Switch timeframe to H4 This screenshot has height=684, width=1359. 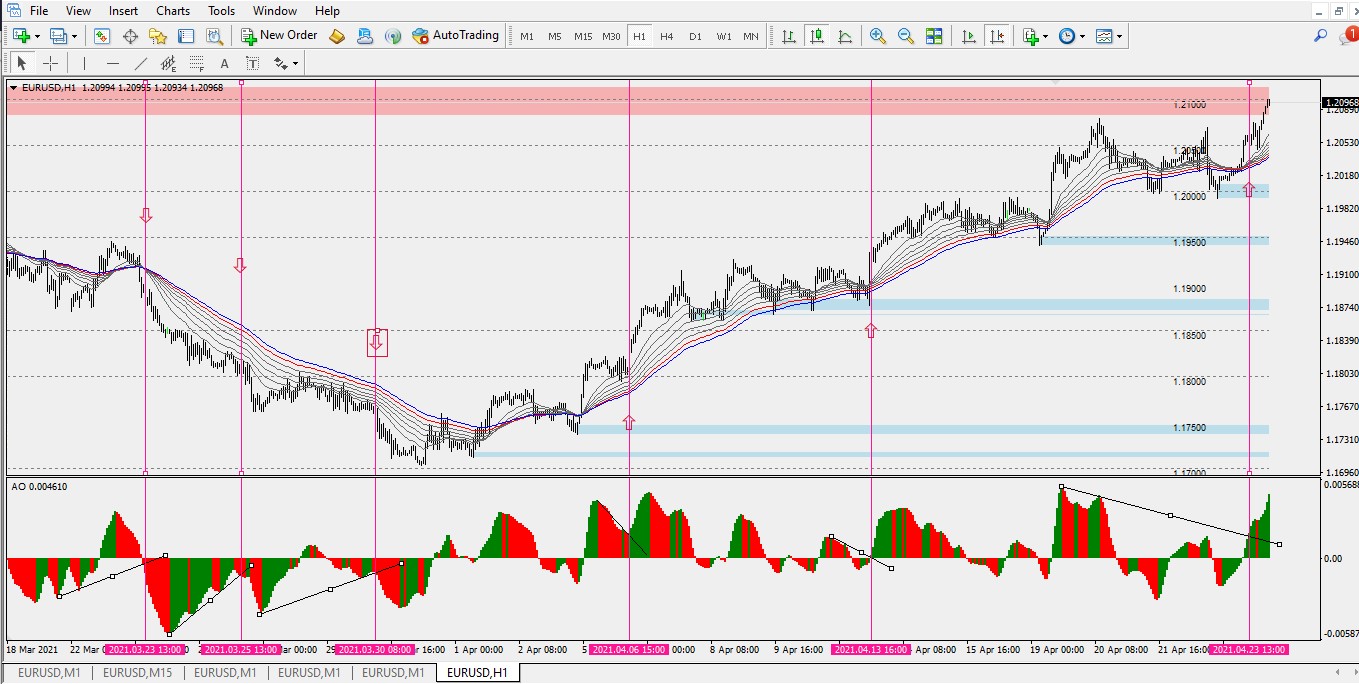click(x=667, y=36)
